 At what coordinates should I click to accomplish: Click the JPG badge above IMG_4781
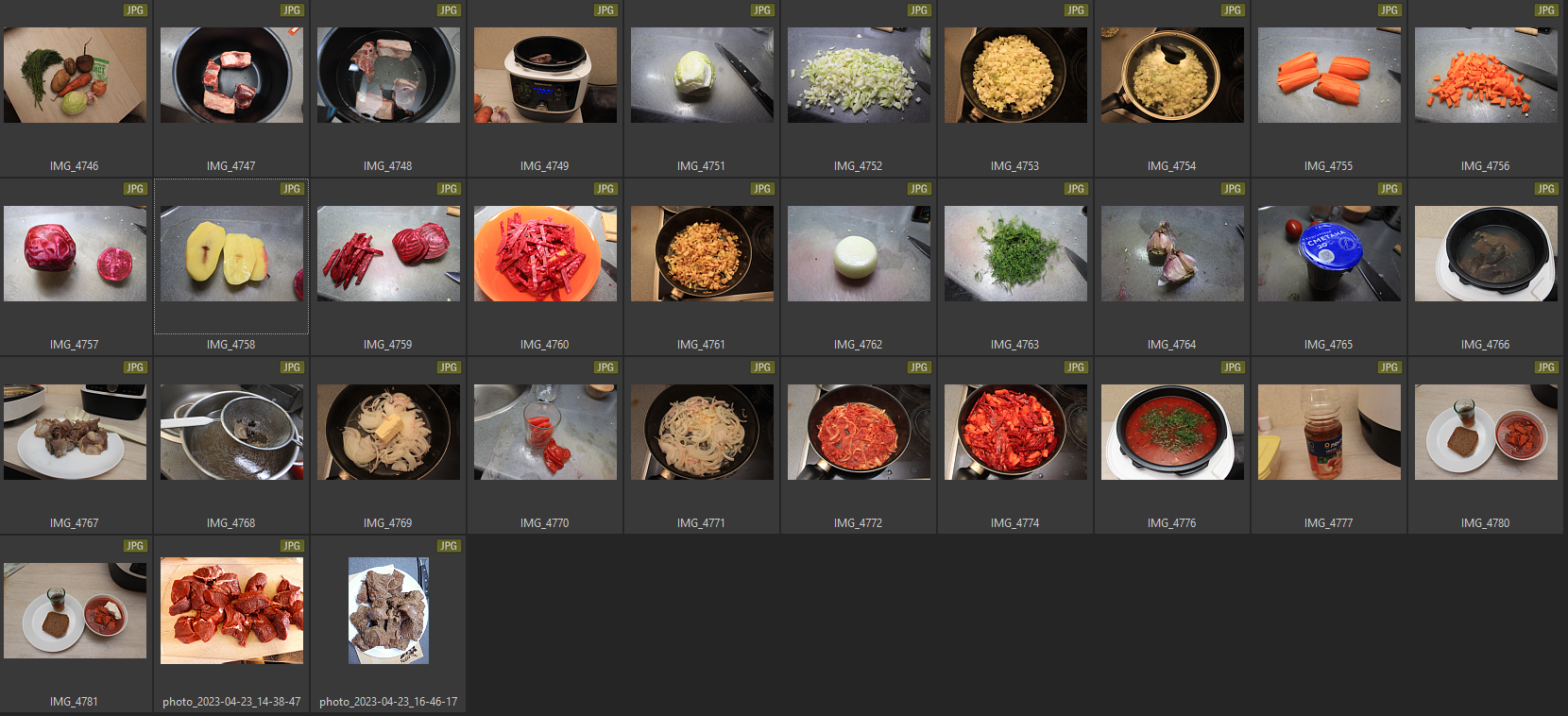point(134,546)
